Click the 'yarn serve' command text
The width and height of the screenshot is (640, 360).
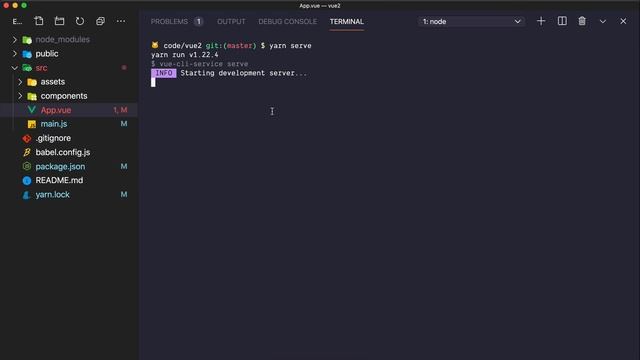(x=290, y=46)
